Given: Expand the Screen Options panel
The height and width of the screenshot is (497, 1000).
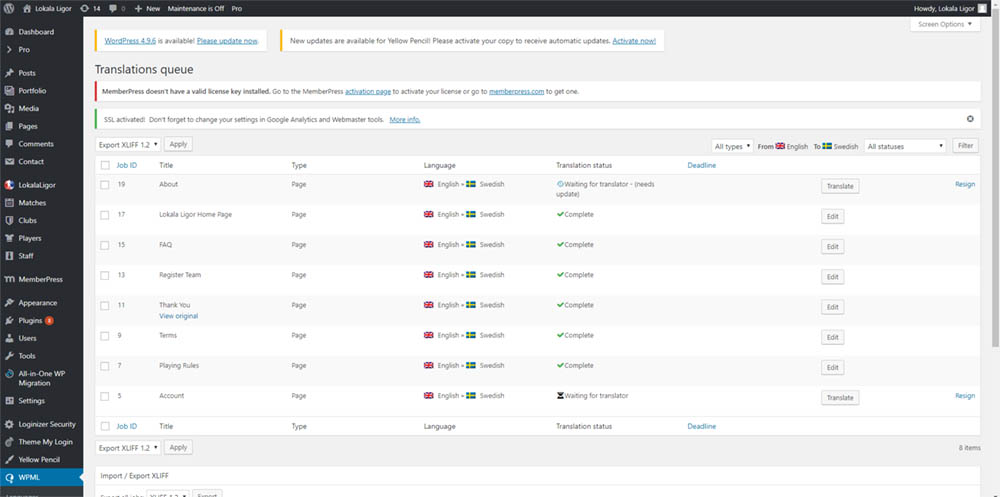Looking at the screenshot, I should [x=945, y=24].
